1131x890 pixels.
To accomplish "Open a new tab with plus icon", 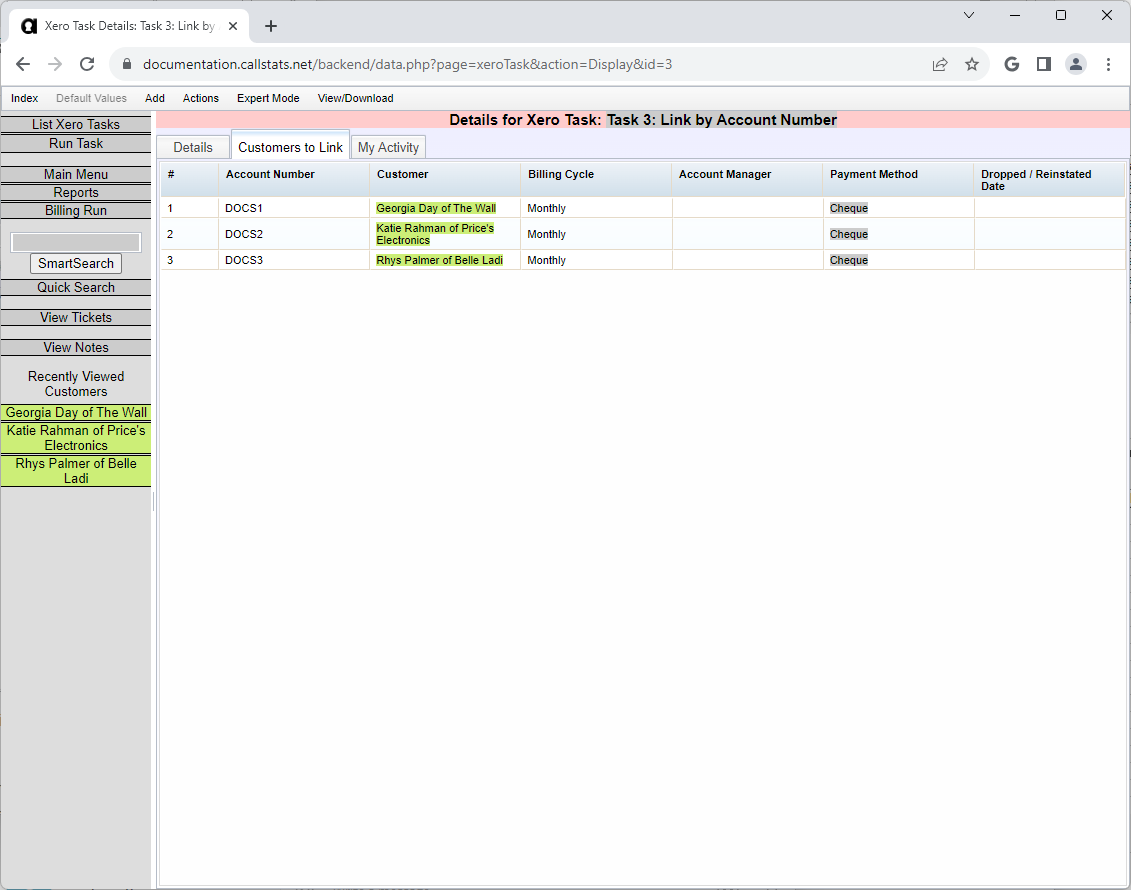I will point(270,26).
